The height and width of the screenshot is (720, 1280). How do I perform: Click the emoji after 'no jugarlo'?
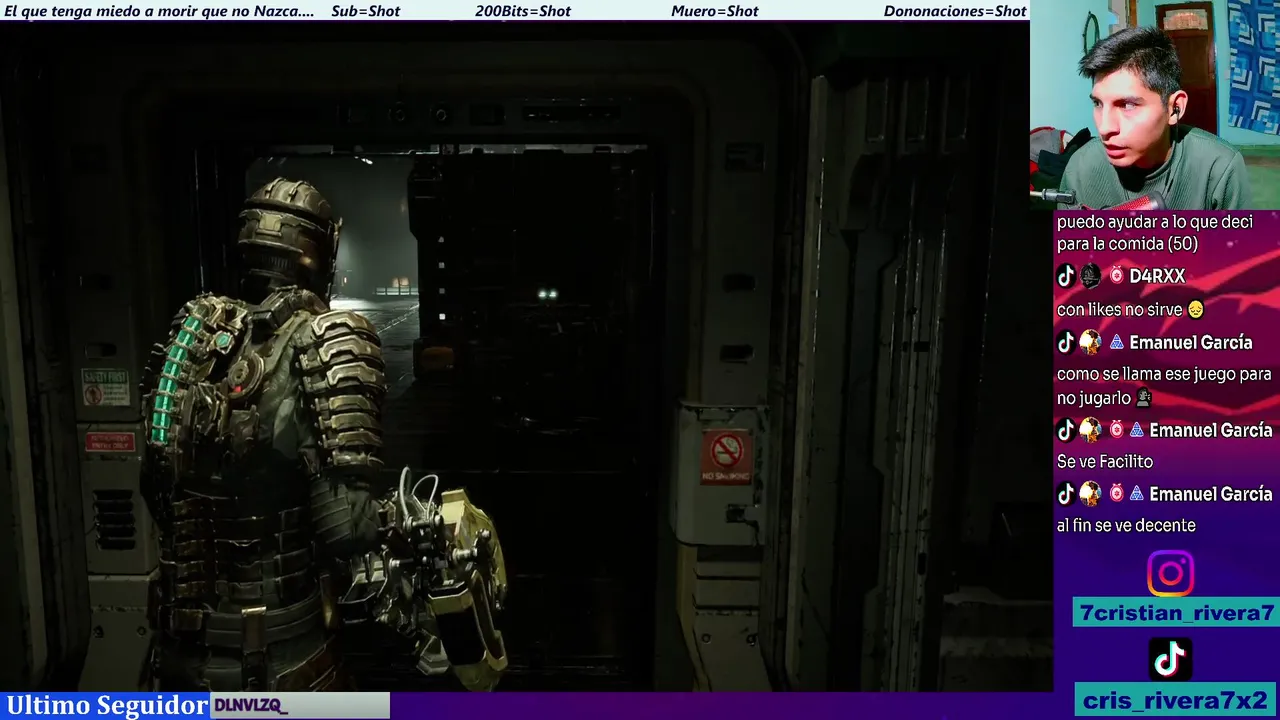point(1143,397)
